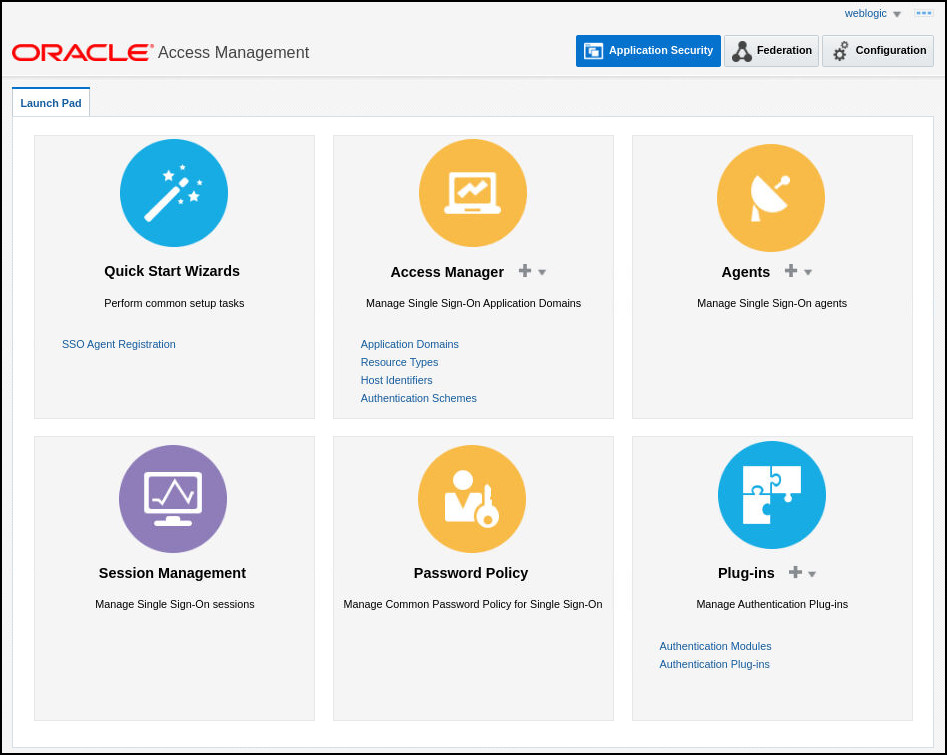Screen dimensions: 947x755
Task: Open the Authentication Modules link
Action: pyautogui.click(x=715, y=646)
